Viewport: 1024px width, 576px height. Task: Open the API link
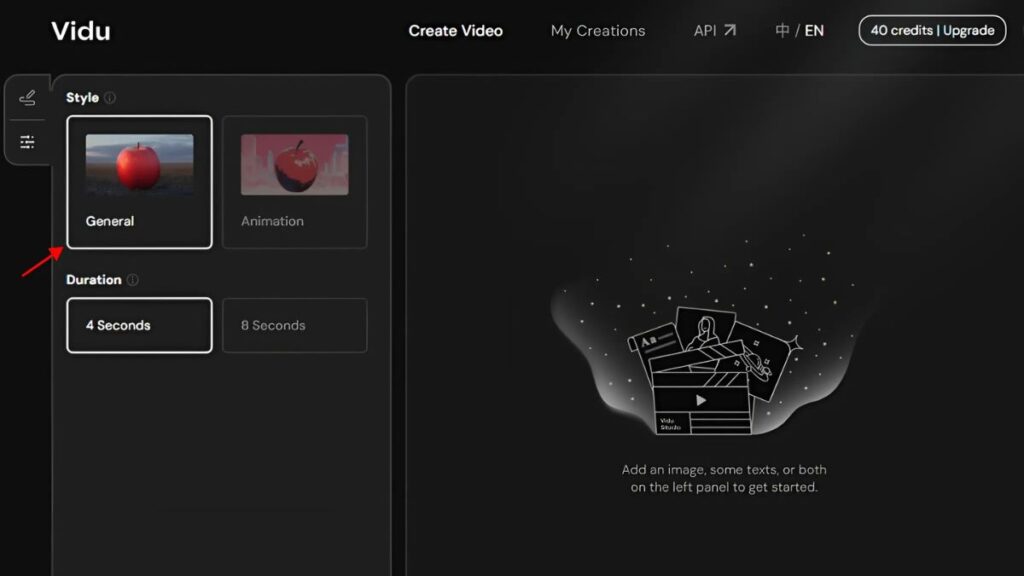click(x=705, y=30)
